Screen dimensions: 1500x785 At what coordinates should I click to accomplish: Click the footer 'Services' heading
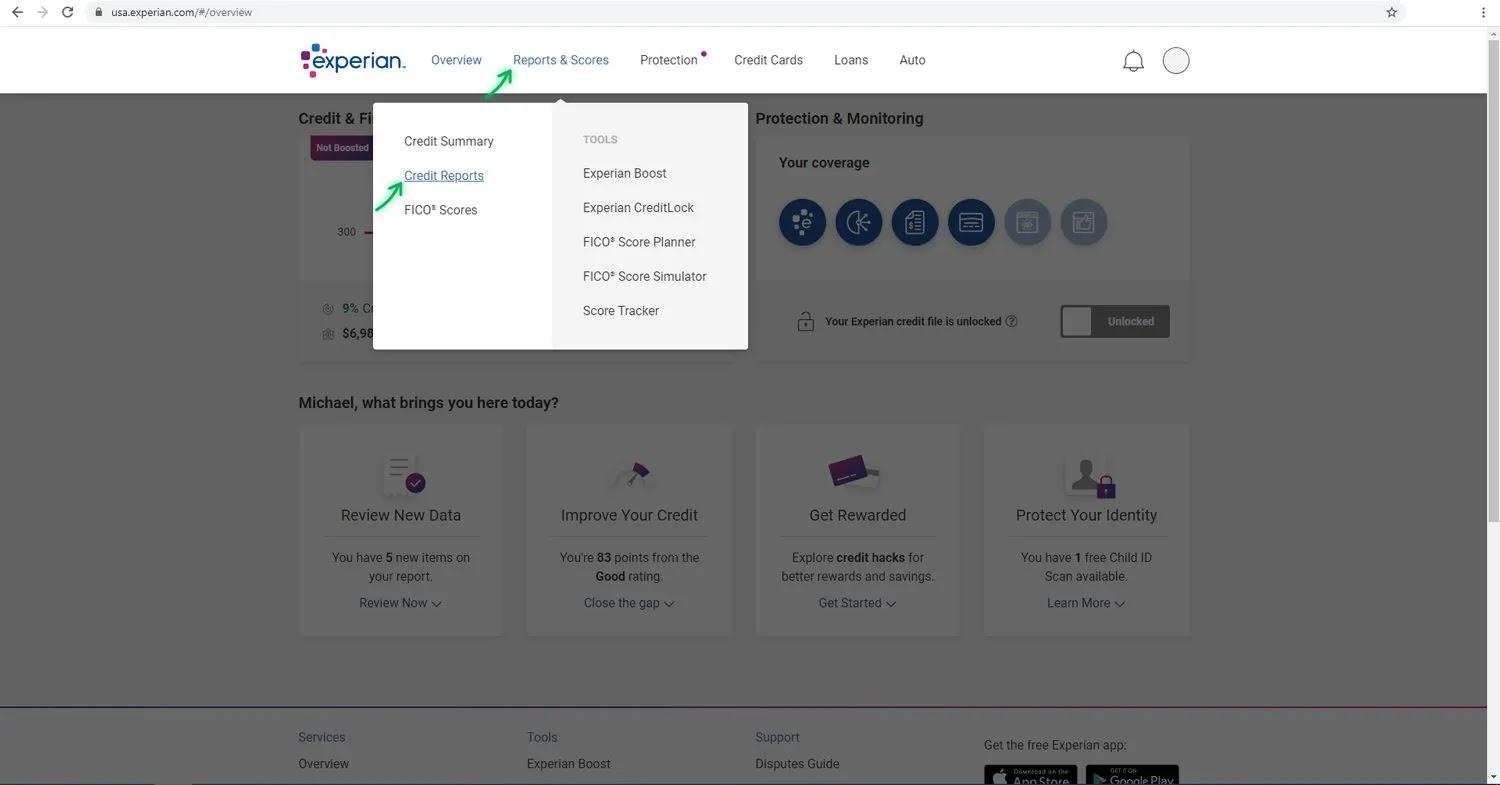point(322,737)
